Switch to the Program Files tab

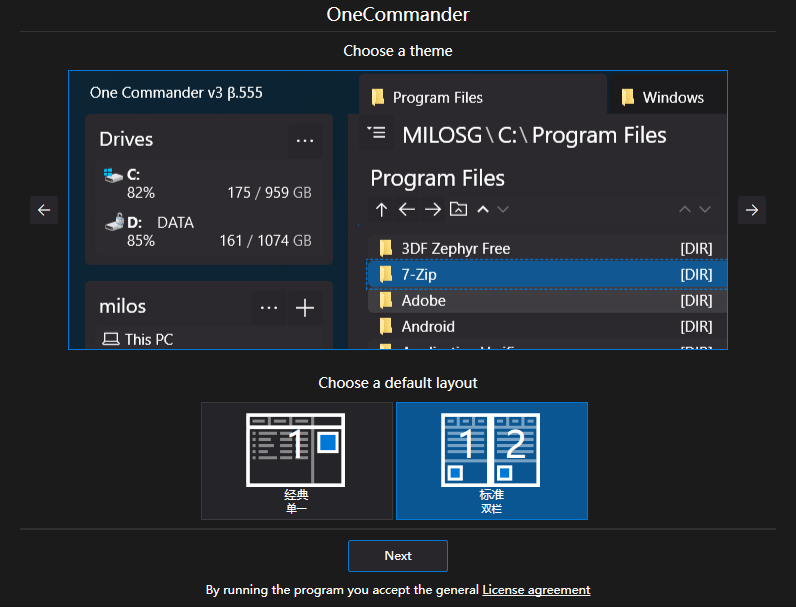(x=437, y=97)
